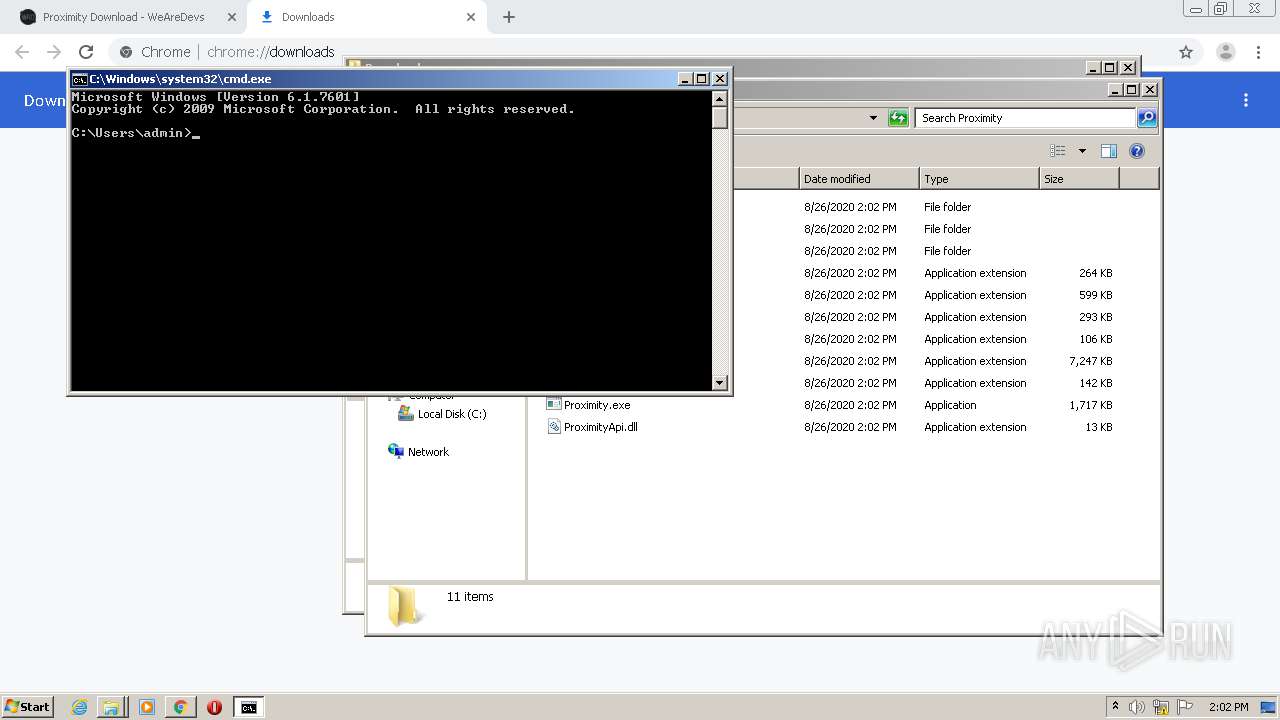Click cmd scrollbar down arrow

tap(719, 382)
